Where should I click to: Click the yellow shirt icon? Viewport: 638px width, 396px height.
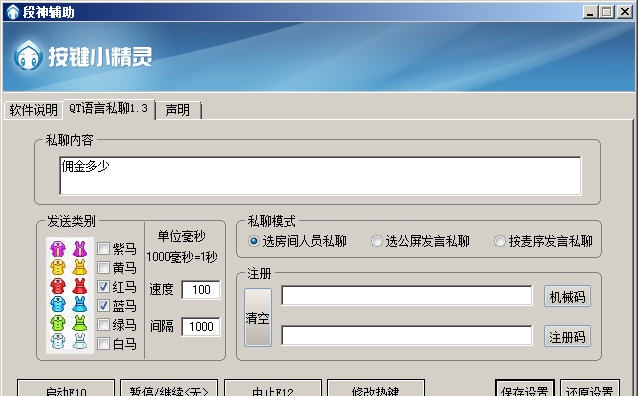coord(58,267)
